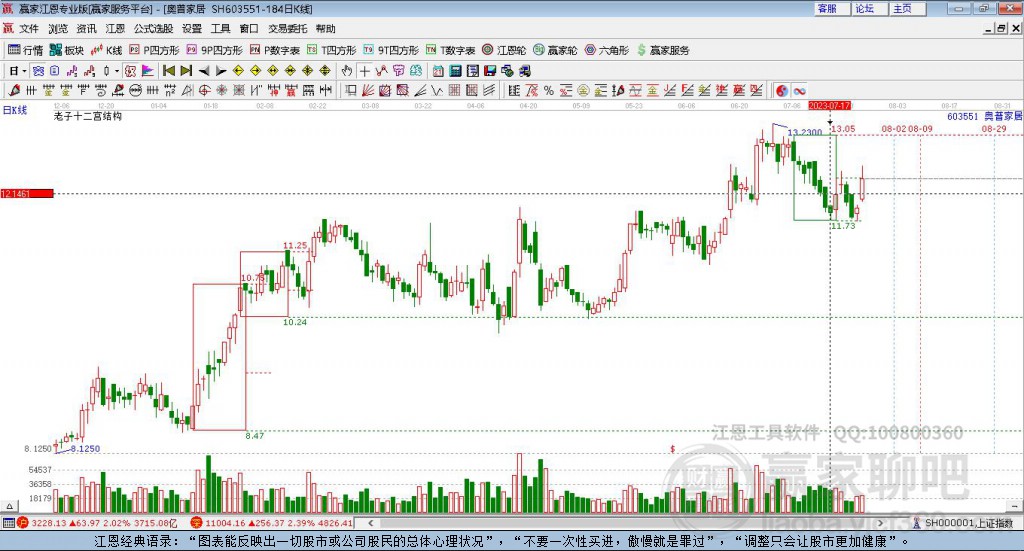Screen dimensions: 1024x551
Task: Open the 设置 menu
Action: point(192,29)
